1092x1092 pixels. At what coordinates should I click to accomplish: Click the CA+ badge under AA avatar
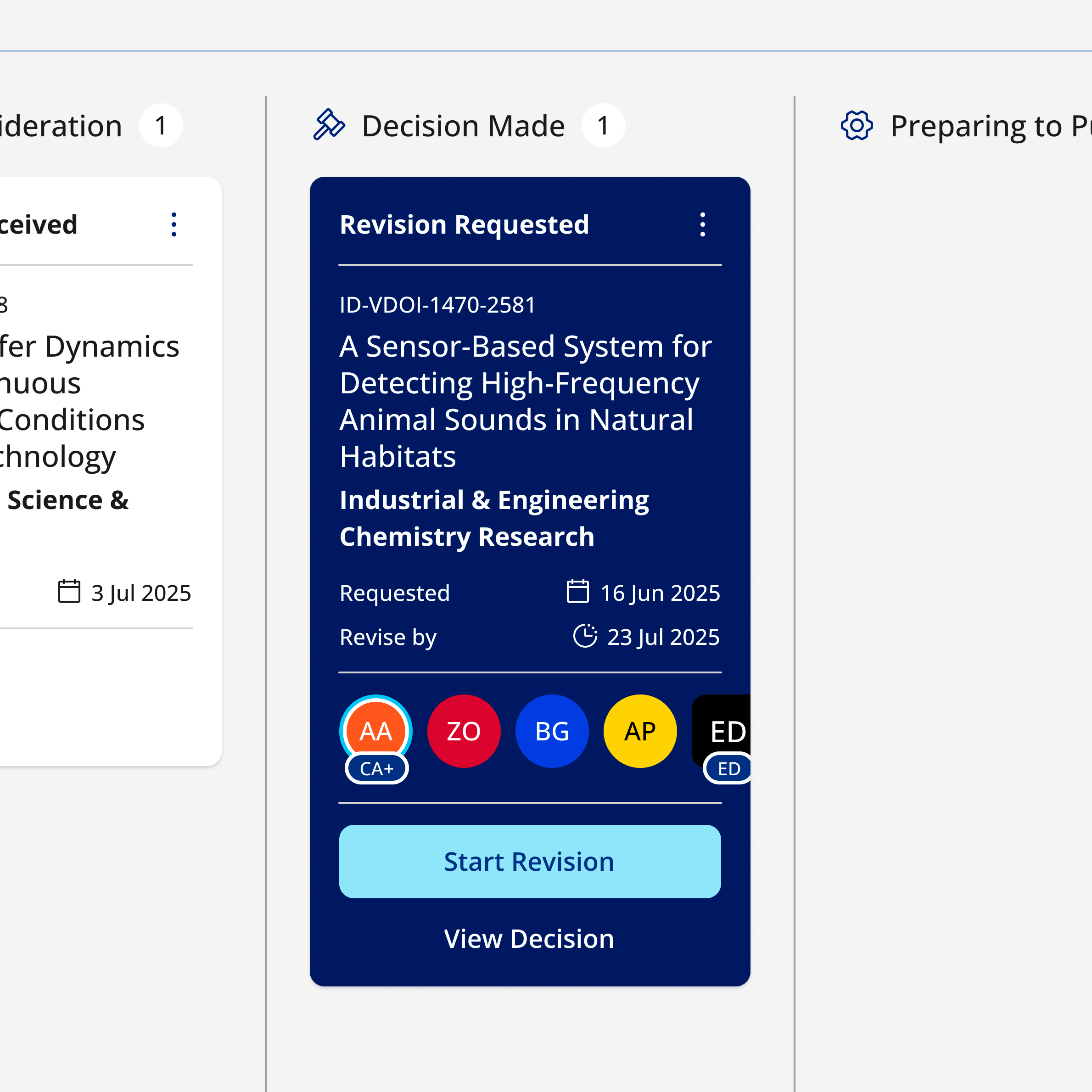[x=376, y=769]
